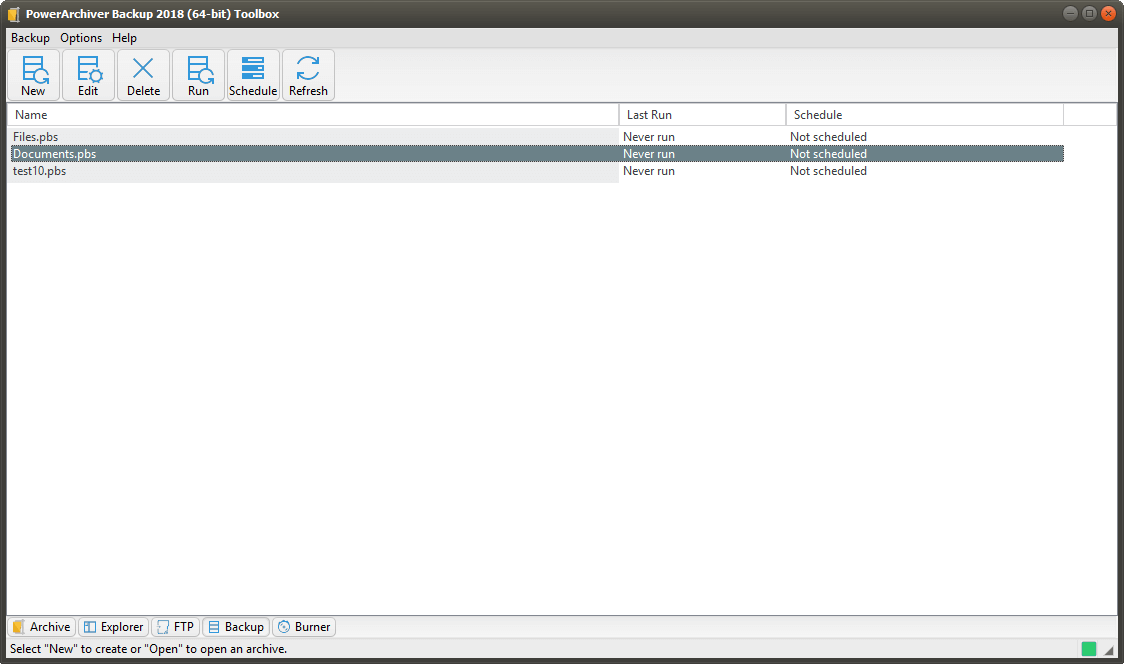Click Not scheduled cell for Documents.pbs
This screenshot has width=1124, height=664.
pos(828,154)
